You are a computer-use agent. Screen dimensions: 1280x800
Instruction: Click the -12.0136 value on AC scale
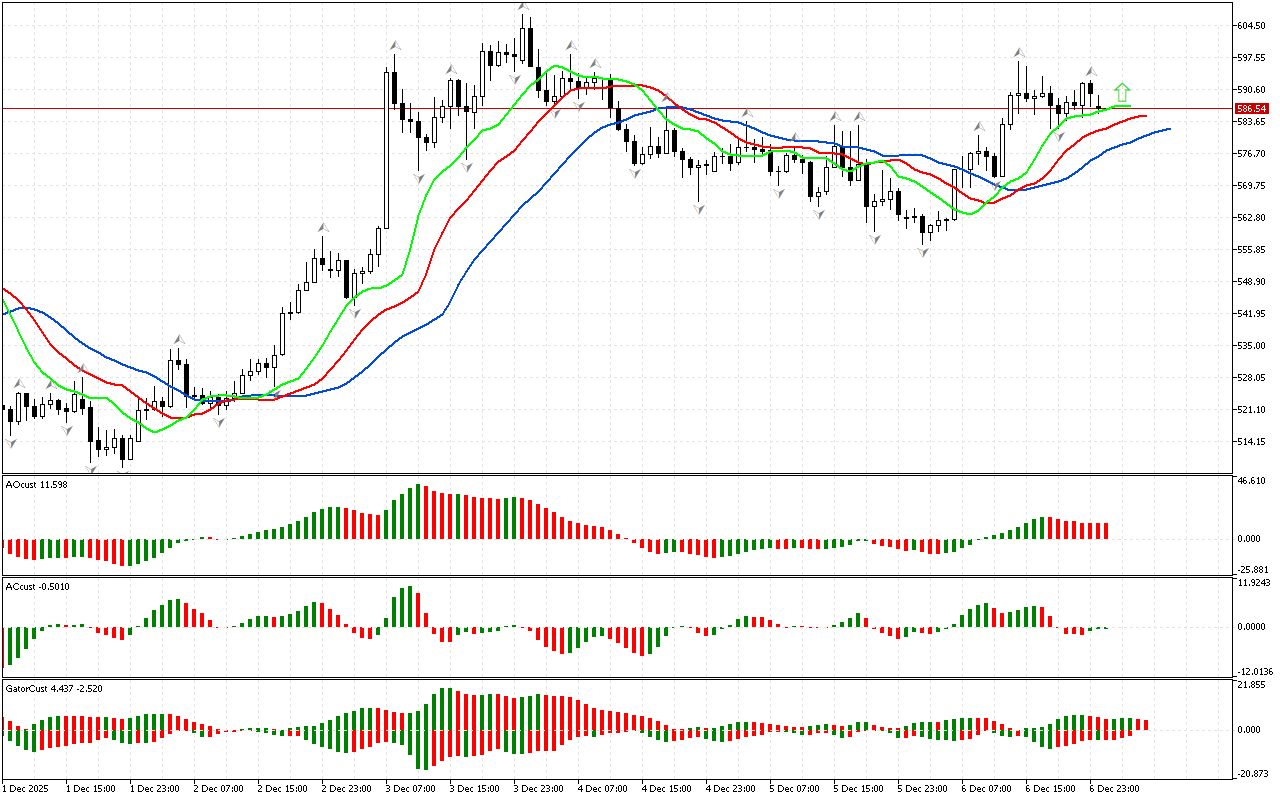click(x=1254, y=671)
